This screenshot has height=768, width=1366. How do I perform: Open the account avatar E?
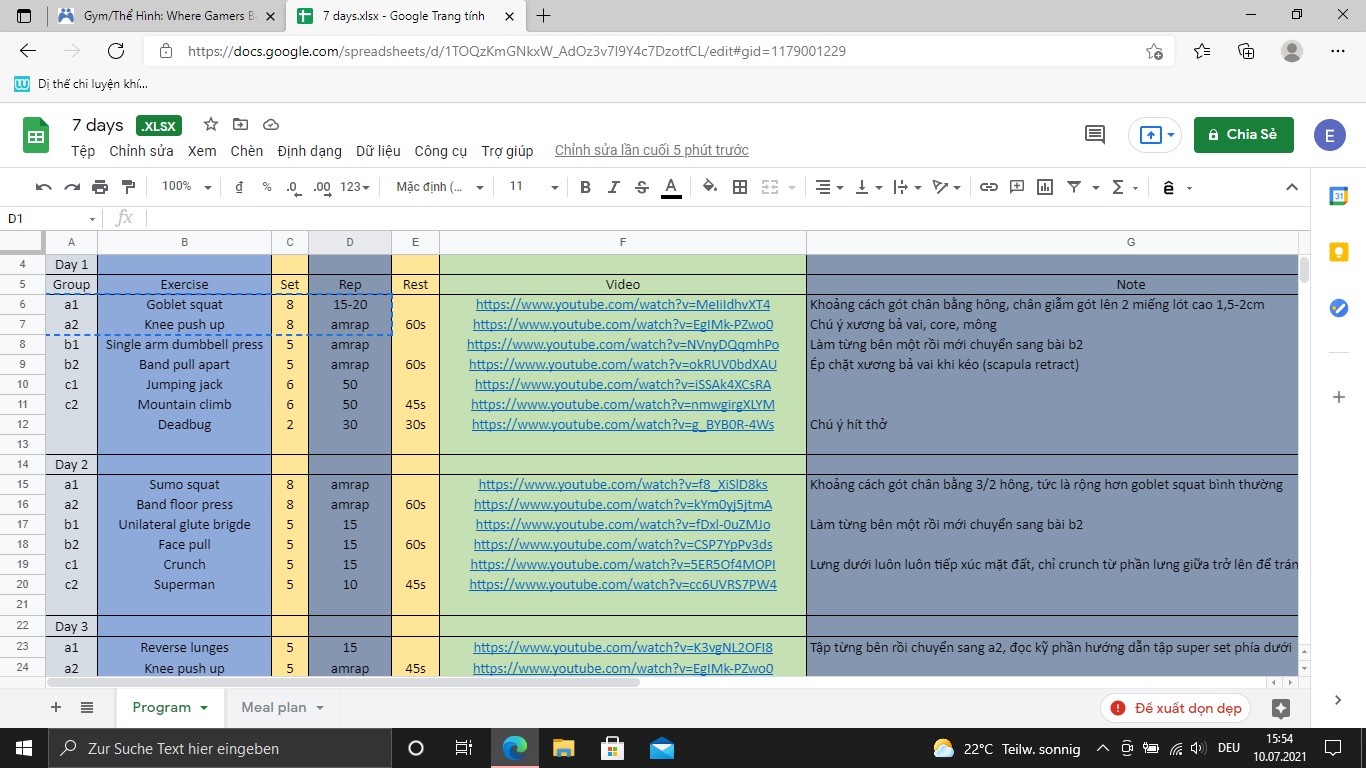pos(1330,134)
